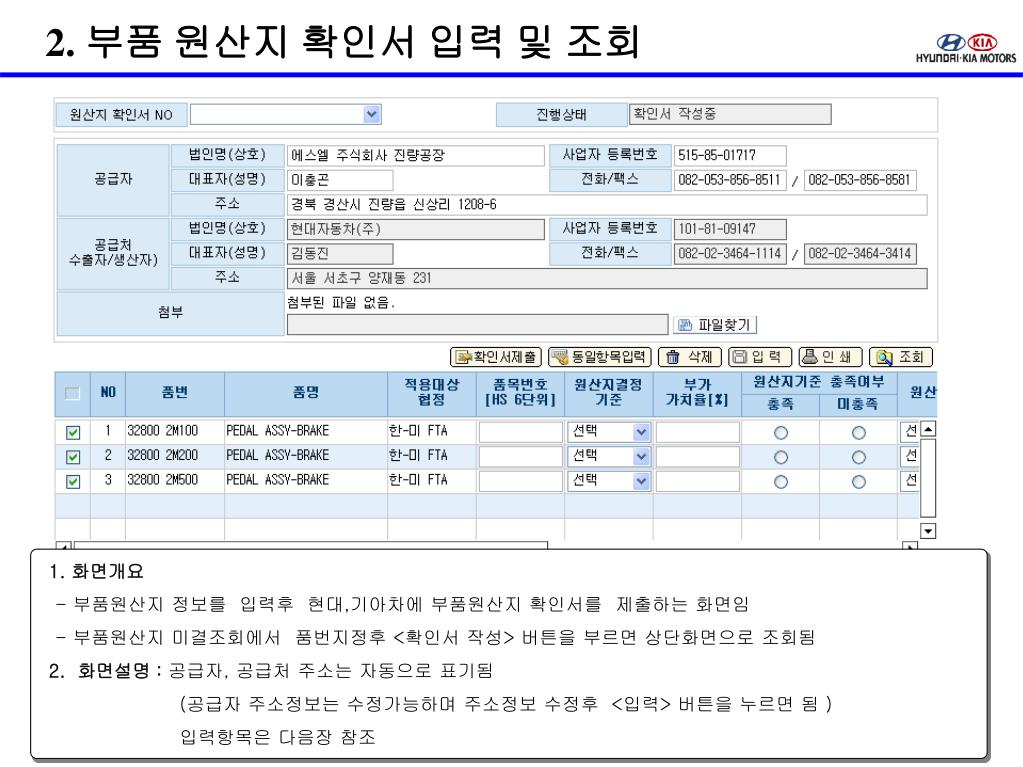The width and height of the screenshot is (1023, 767).
Task: Click the HS code field for row 32800 2M100
Action: [x=521, y=432]
